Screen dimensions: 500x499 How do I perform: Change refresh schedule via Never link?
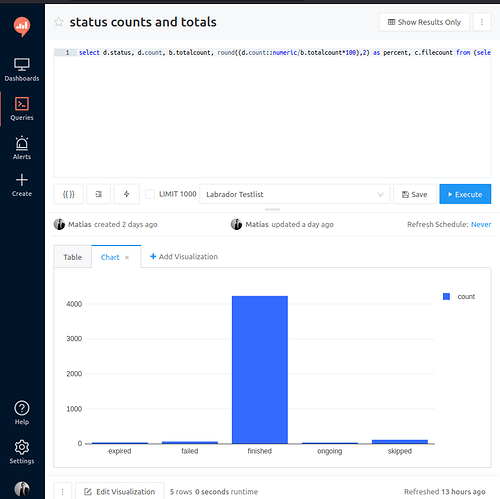click(x=481, y=224)
